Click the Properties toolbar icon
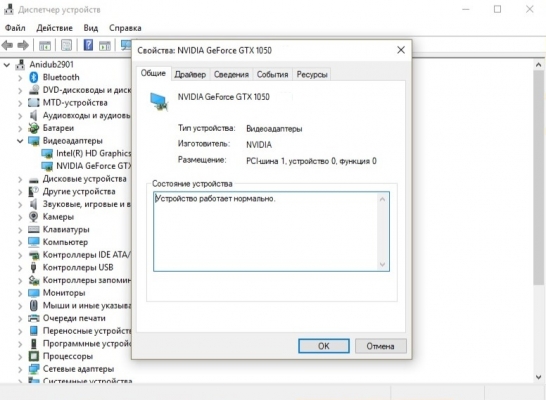The height and width of the screenshot is (400, 546). [x=67, y=45]
